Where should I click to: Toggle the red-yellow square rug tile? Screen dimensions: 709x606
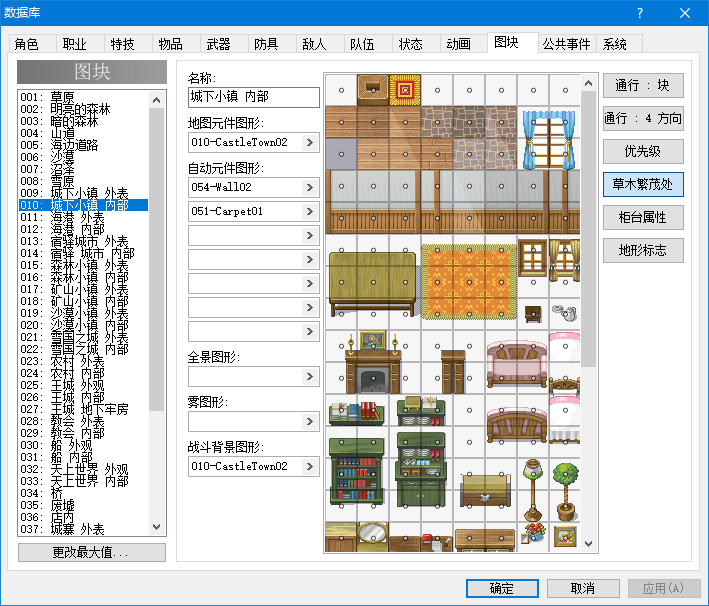(405, 90)
